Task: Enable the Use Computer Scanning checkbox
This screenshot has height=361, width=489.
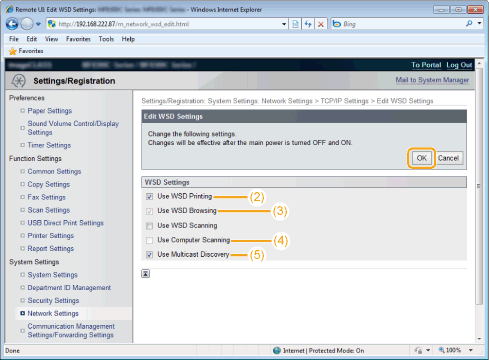Action: (x=149, y=240)
